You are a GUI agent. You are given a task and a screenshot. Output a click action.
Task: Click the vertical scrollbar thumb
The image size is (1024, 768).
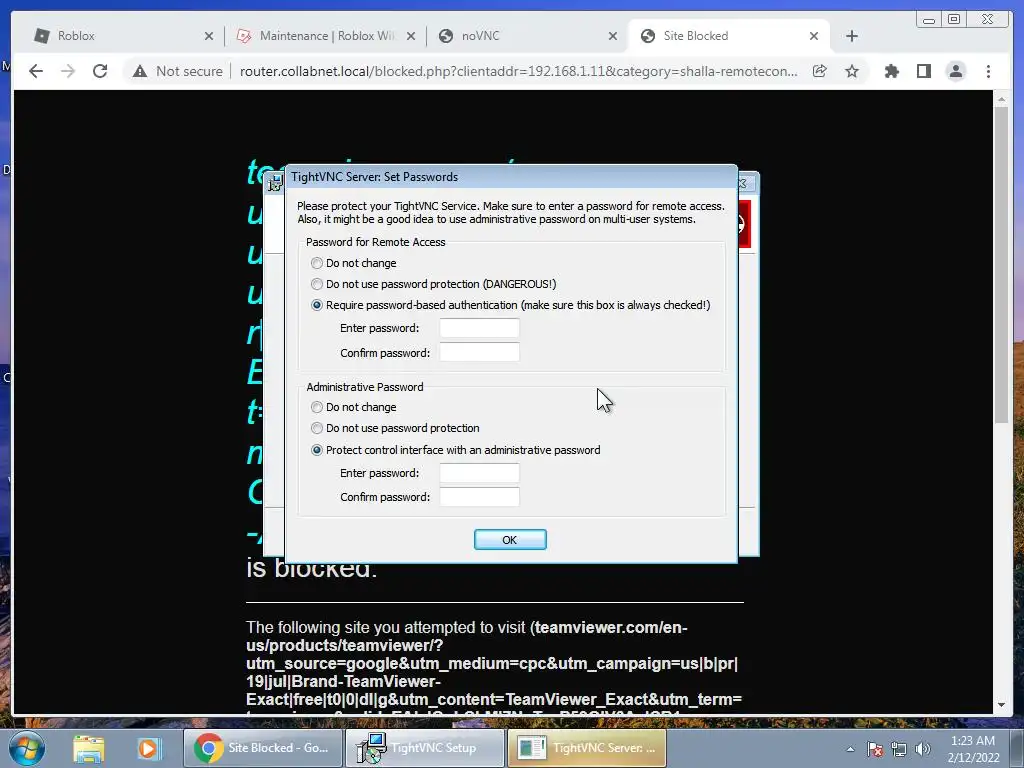(1001, 265)
